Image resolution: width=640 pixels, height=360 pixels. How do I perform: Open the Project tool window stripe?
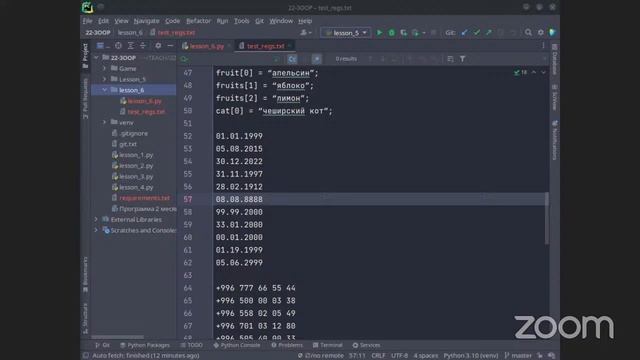[85, 56]
